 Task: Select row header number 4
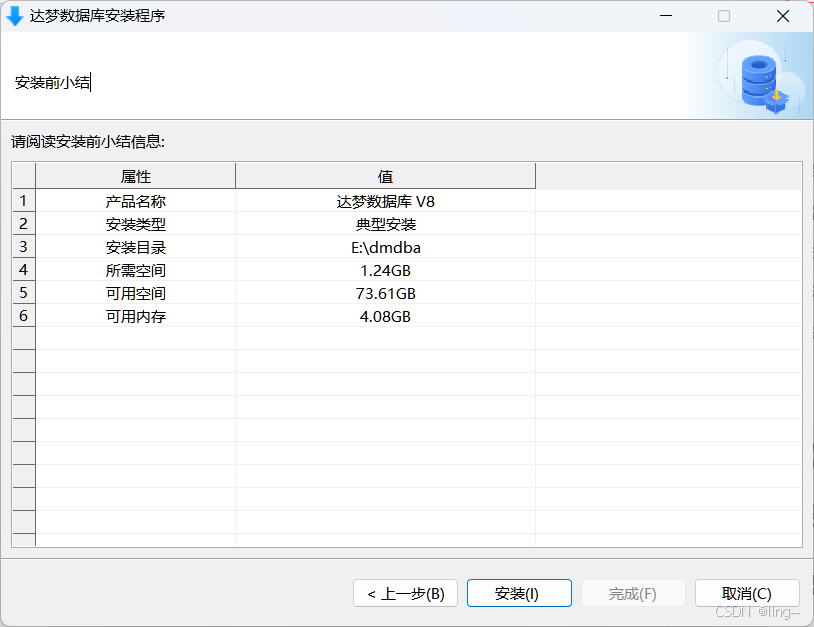23,269
